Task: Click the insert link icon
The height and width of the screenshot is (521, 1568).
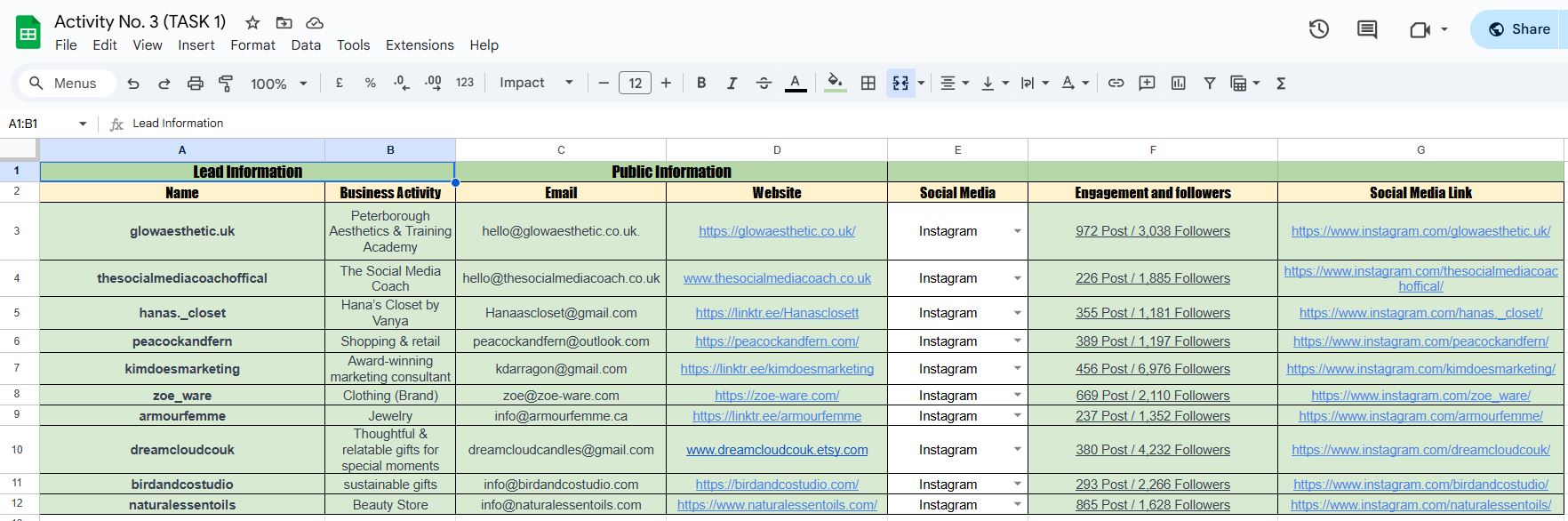Action: coord(1116,83)
